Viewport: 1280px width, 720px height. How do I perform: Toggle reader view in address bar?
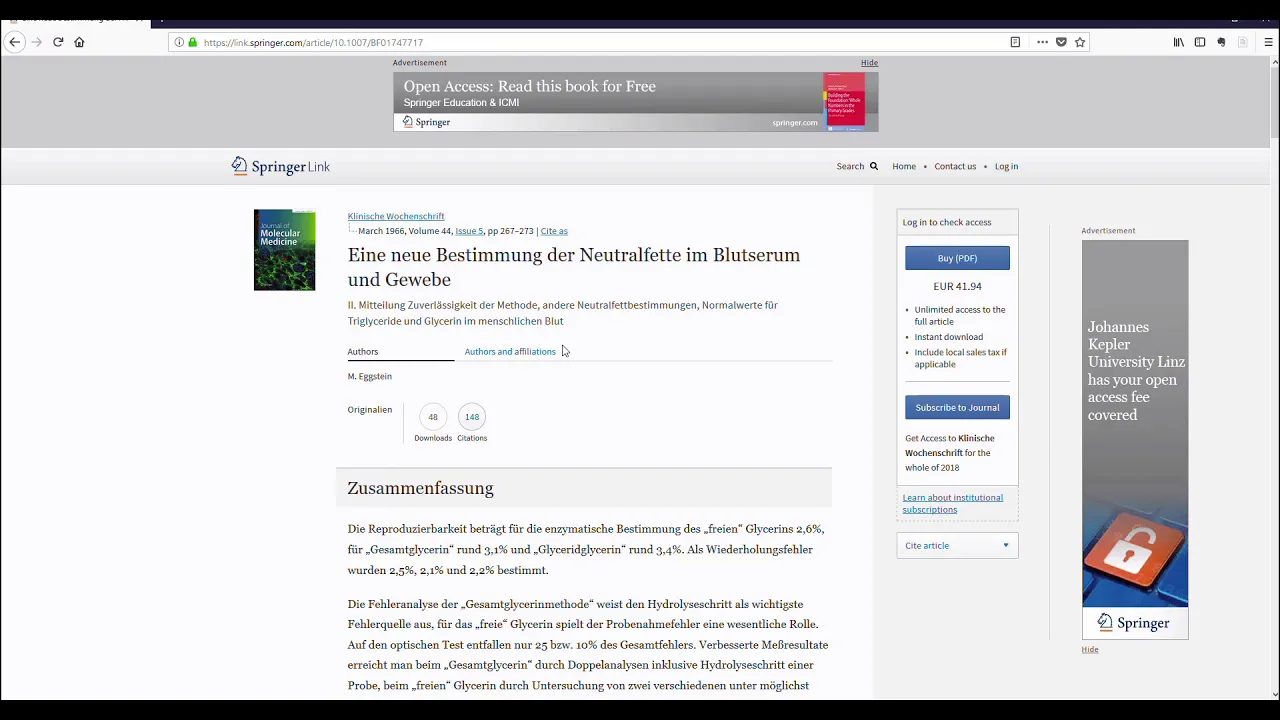1015,42
